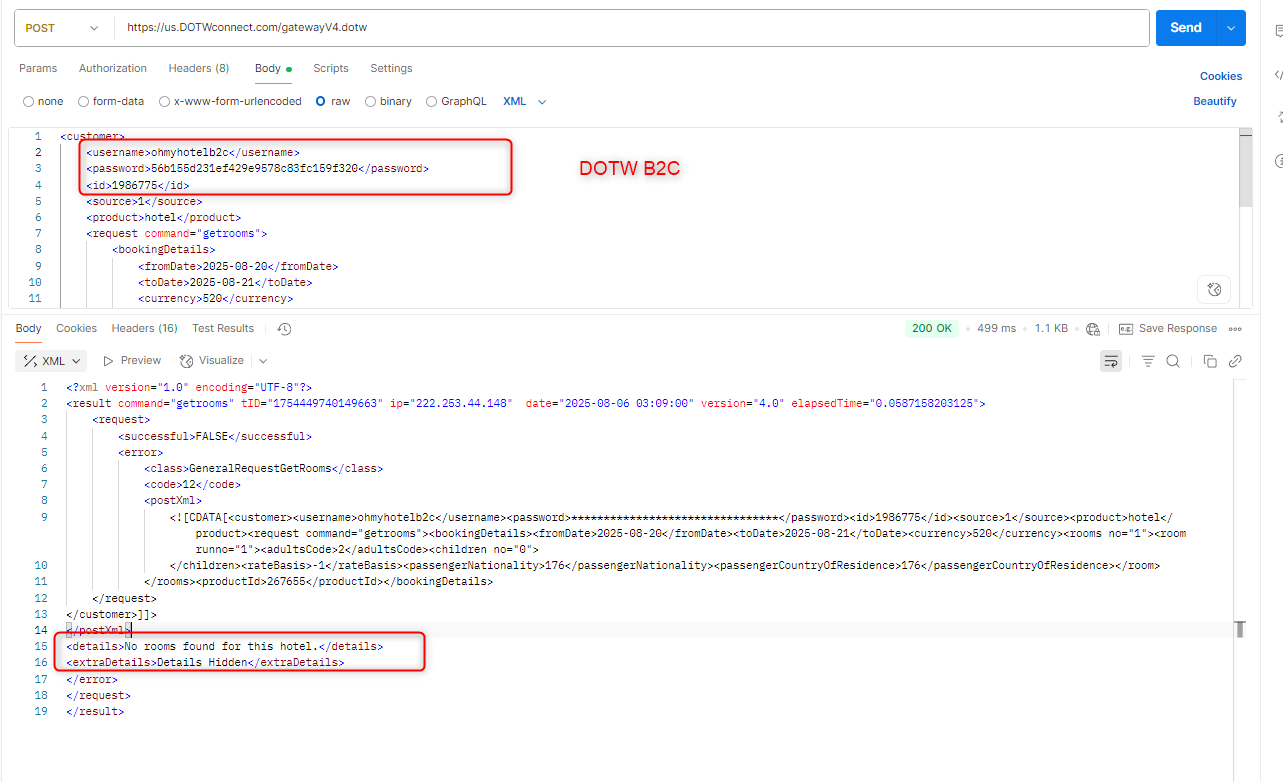Screen dimensions: 1283x782
Task: Click the Save Response button
Action: tap(1167, 329)
